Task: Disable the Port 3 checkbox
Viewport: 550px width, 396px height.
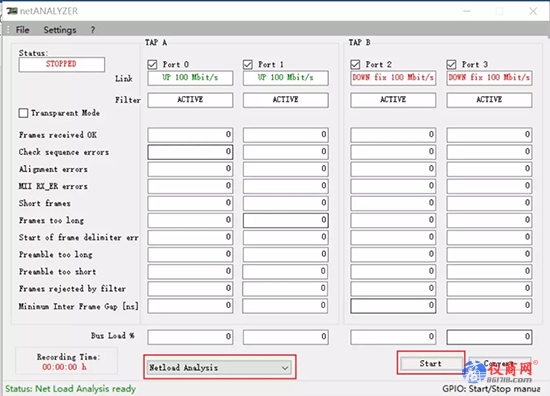Action: click(x=451, y=64)
